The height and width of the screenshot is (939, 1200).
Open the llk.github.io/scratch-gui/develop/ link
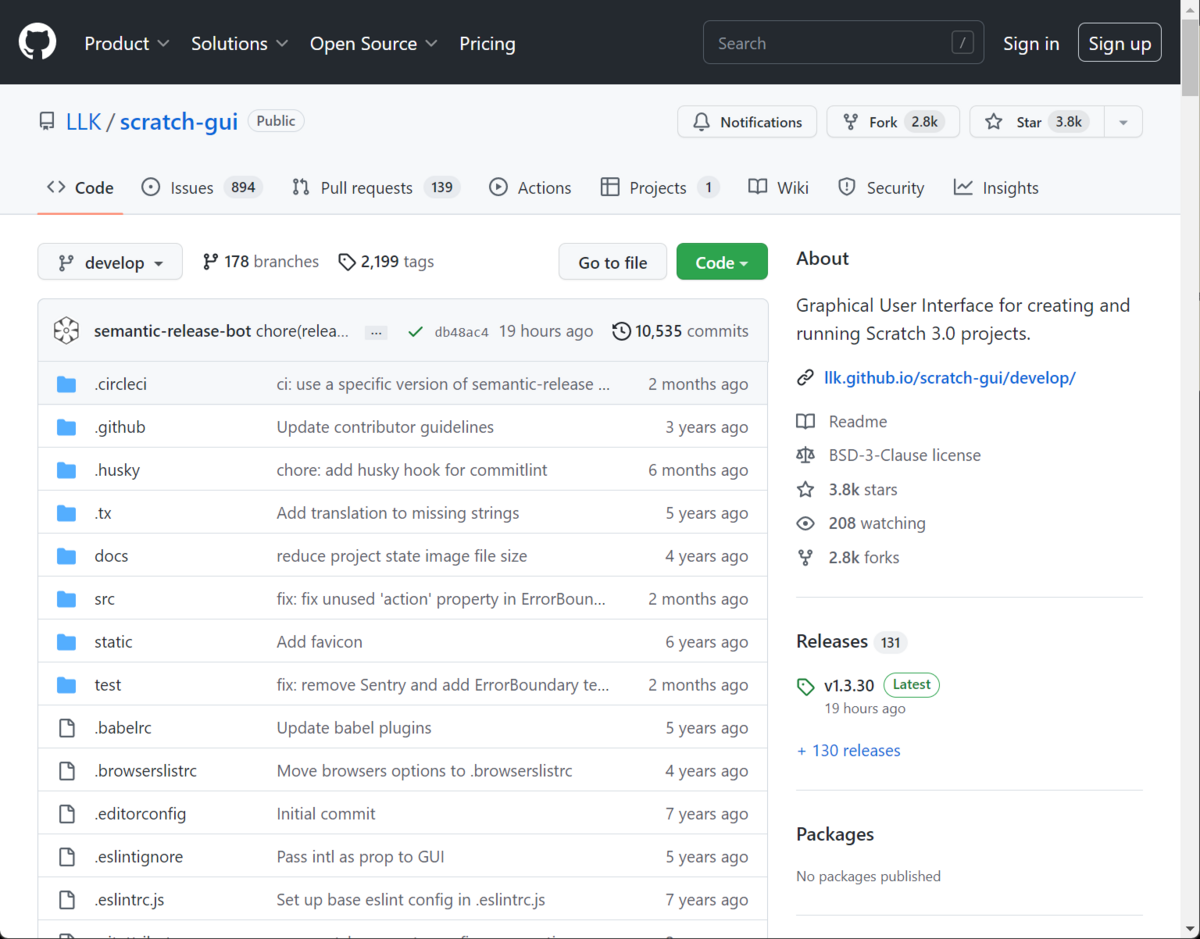click(x=950, y=378)
